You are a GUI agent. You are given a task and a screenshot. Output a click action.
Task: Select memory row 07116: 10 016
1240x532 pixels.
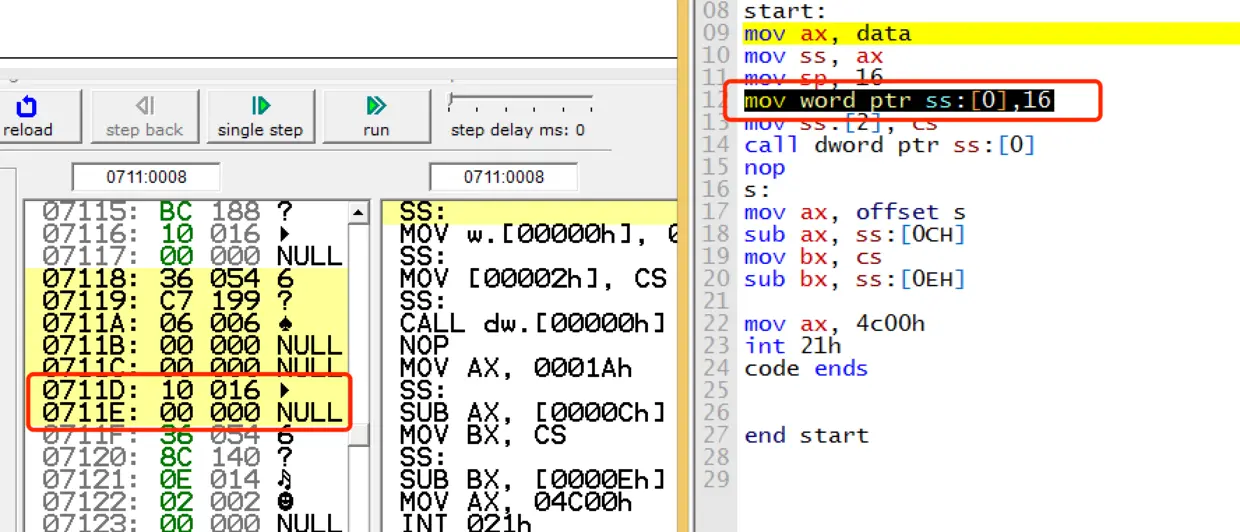point(185,234)
